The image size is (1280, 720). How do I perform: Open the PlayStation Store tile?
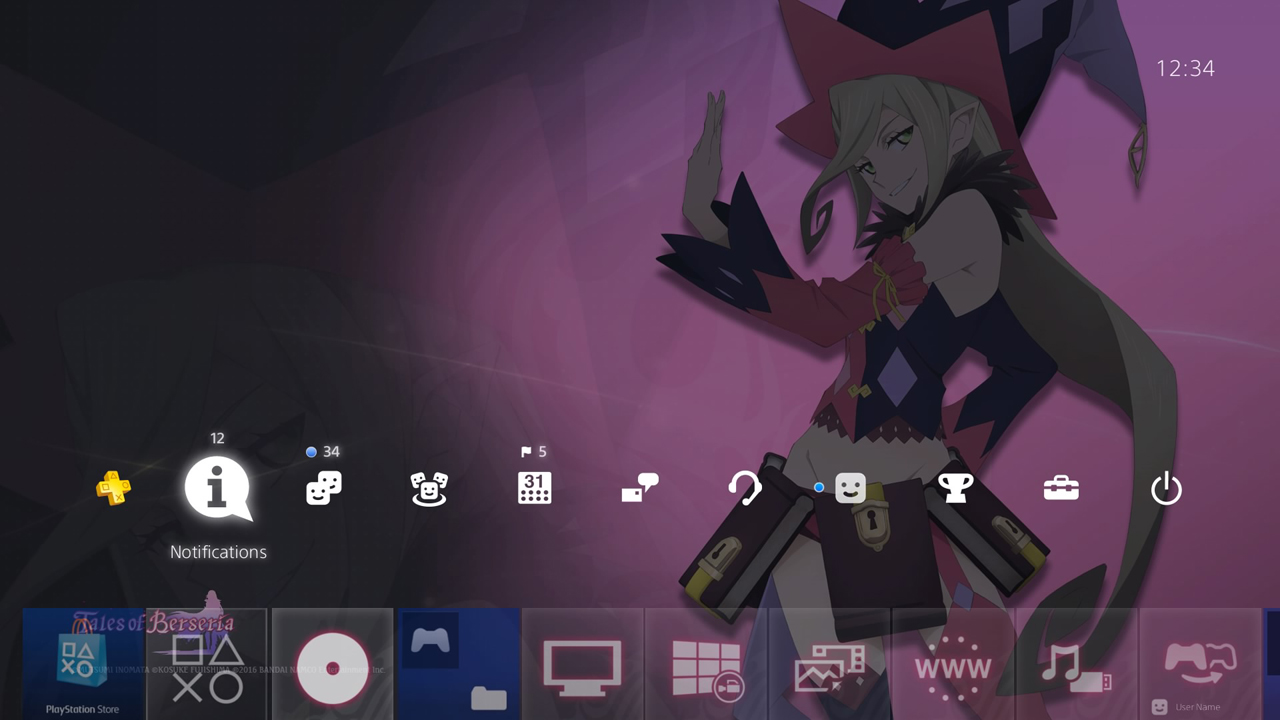tap(83, 664)
